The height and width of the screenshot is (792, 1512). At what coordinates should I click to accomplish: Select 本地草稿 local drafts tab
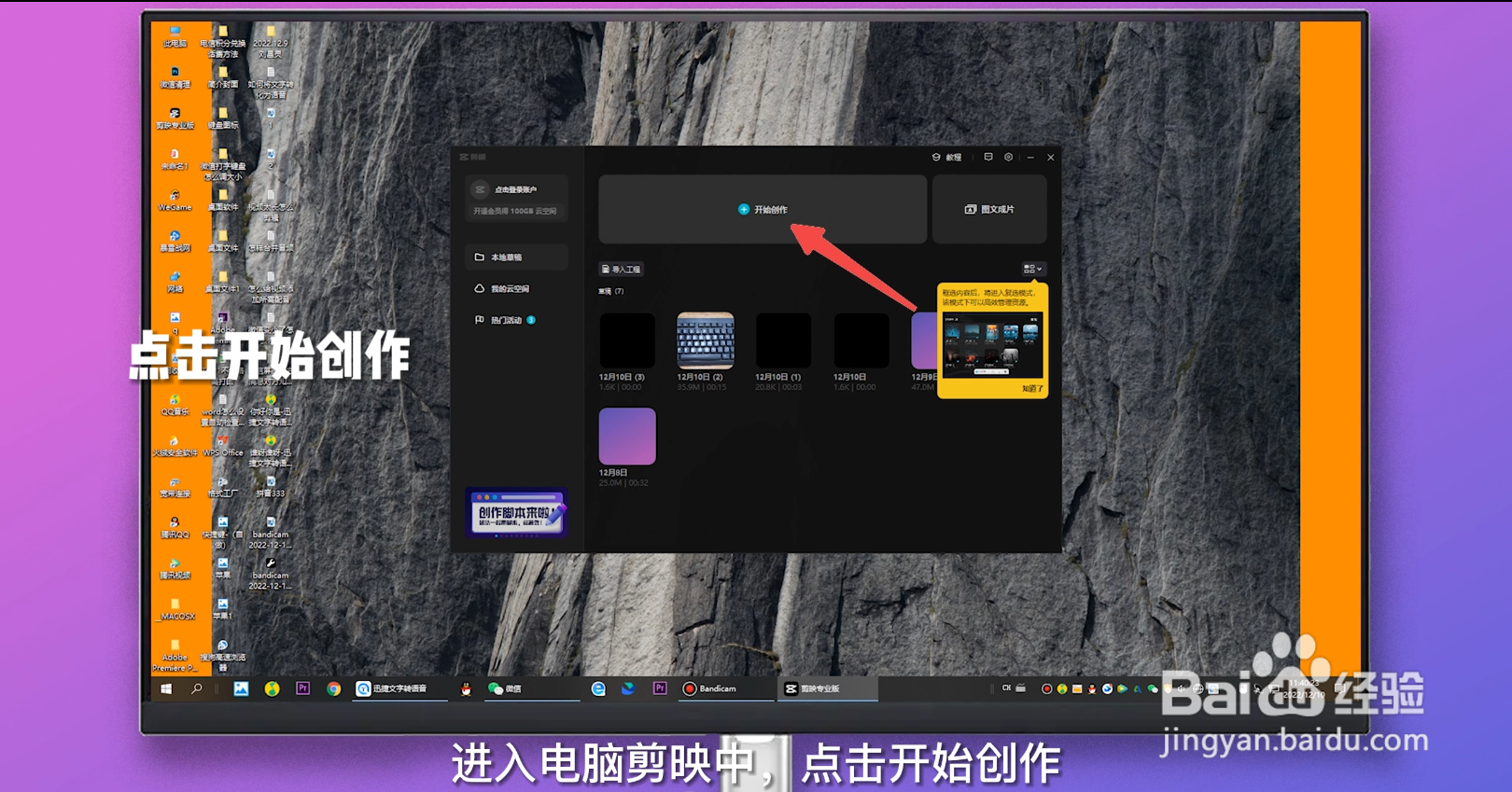pyautogui.click(x=517, y=257)
